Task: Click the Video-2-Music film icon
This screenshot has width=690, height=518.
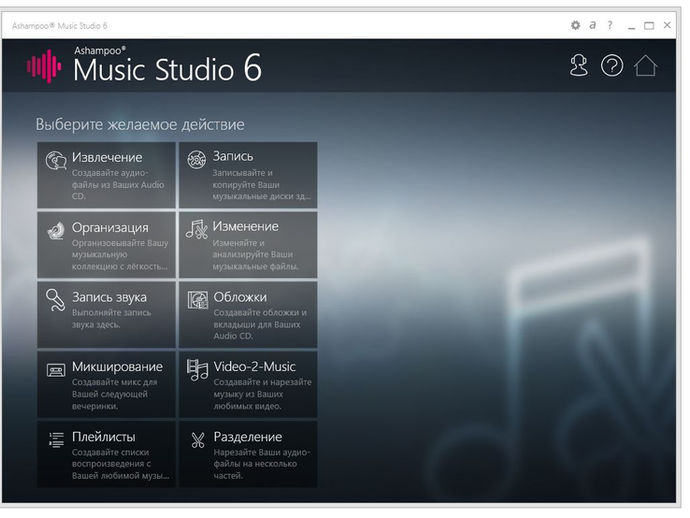Action: tap(198, 370)
